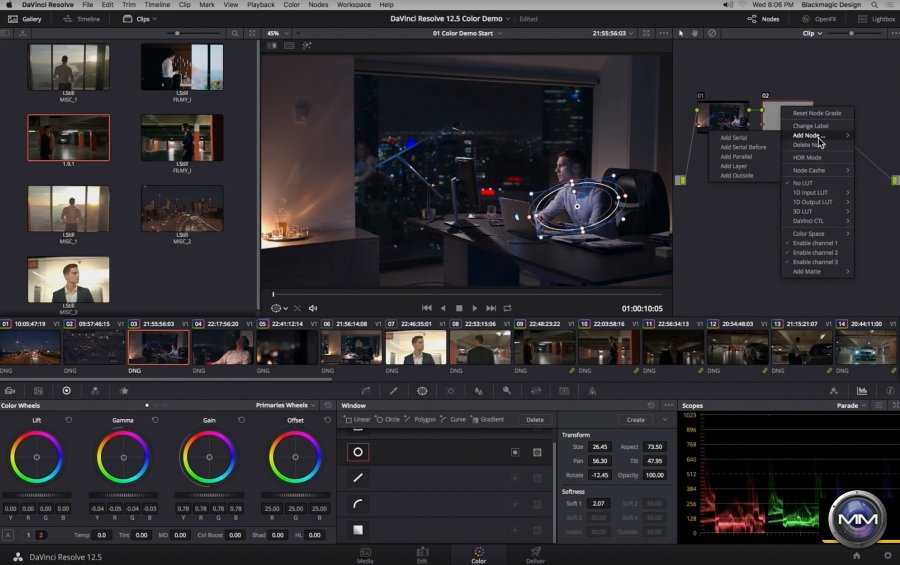Choose Add Layer from submenu
Screen dimensions: 900x565
pyautogui.click(x=734, y=166)
